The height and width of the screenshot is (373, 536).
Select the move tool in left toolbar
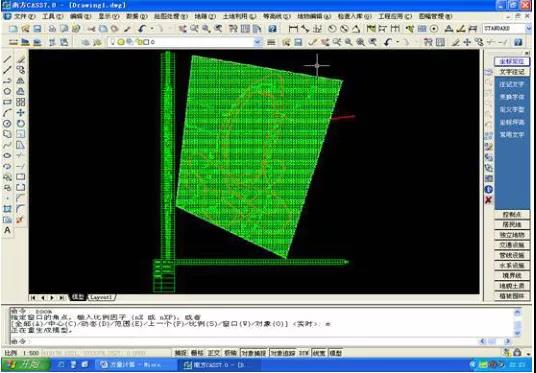pos(21,113)
